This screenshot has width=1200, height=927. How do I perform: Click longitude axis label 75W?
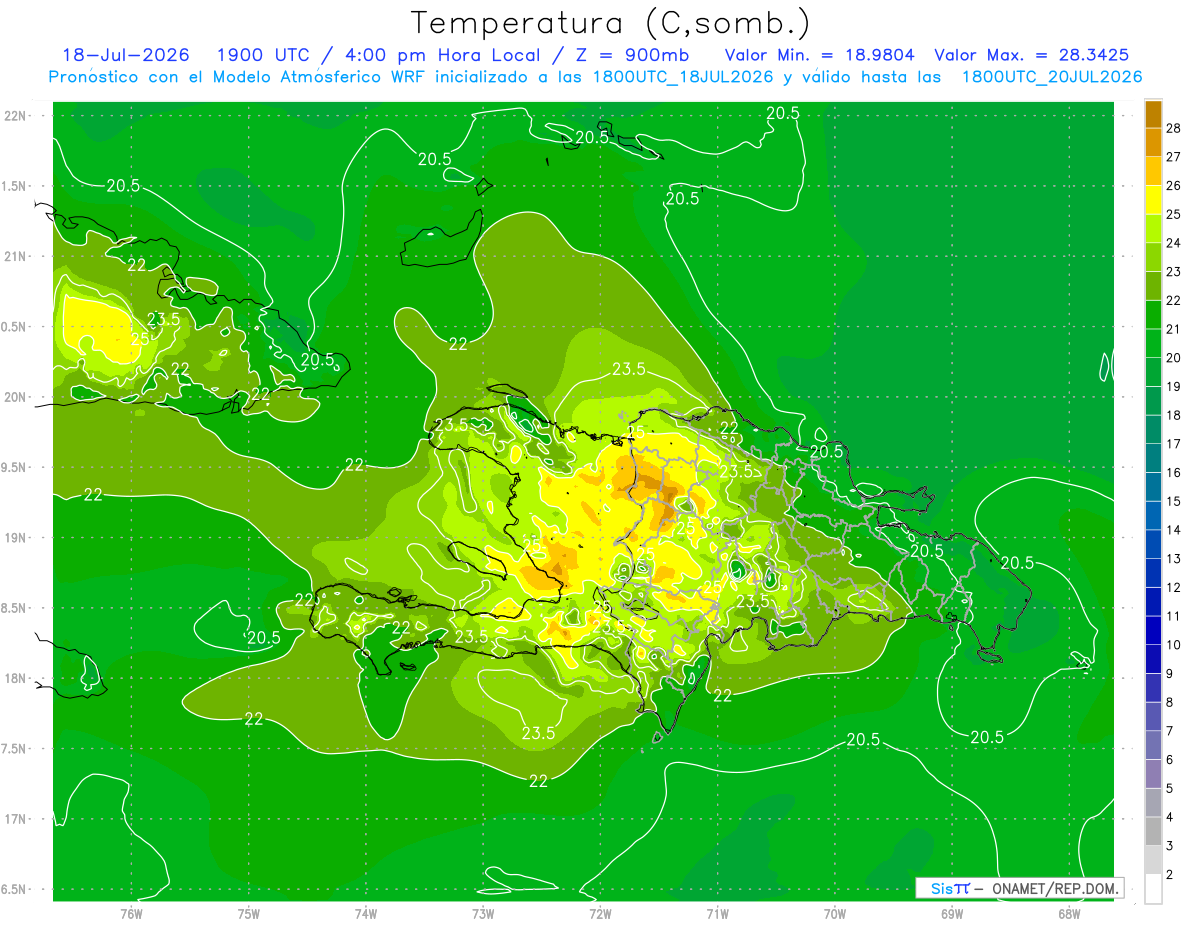click(x=249, y=913)
